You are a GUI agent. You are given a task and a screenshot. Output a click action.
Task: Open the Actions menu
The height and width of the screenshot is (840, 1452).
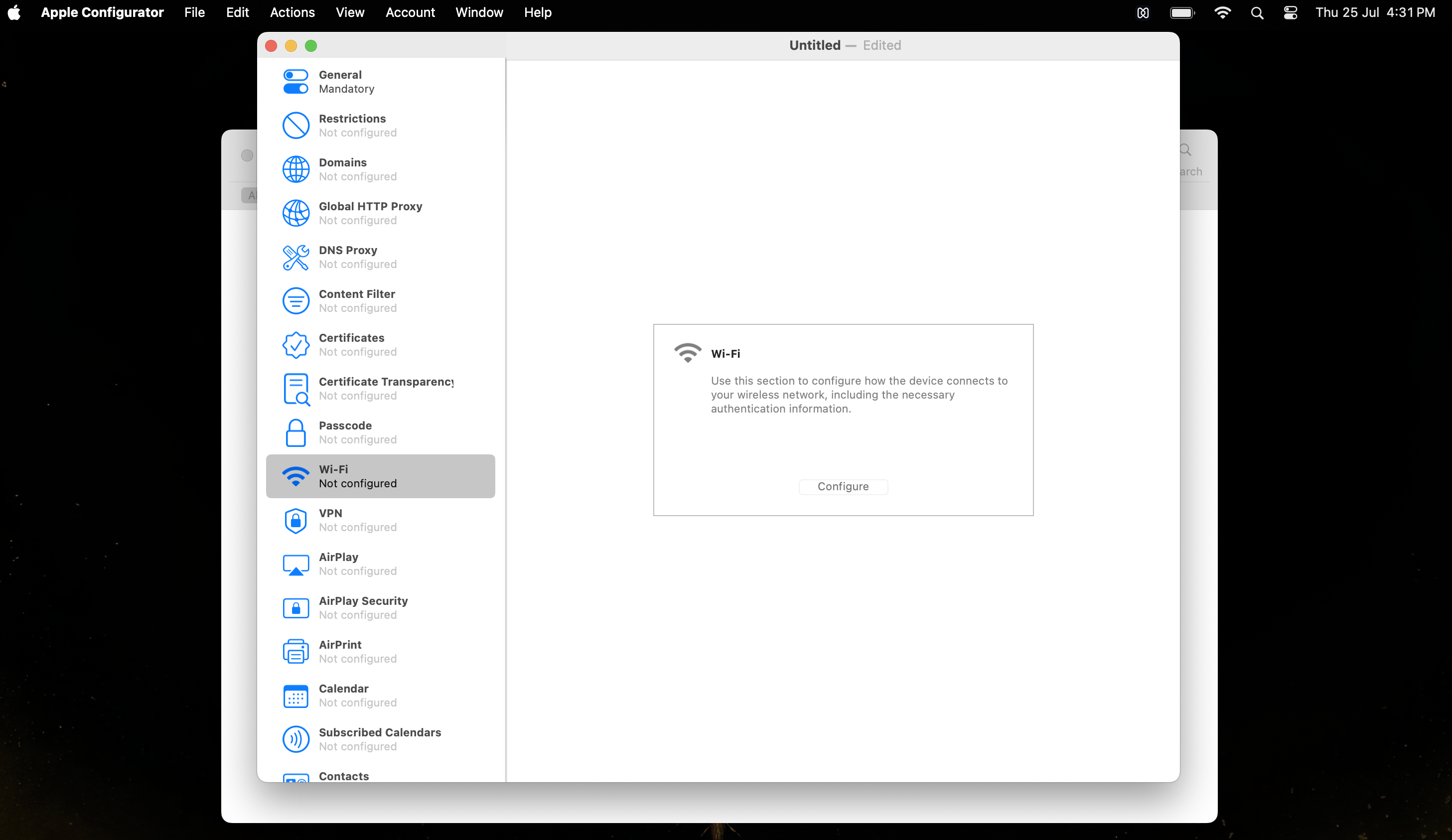[x=292, y=12]
